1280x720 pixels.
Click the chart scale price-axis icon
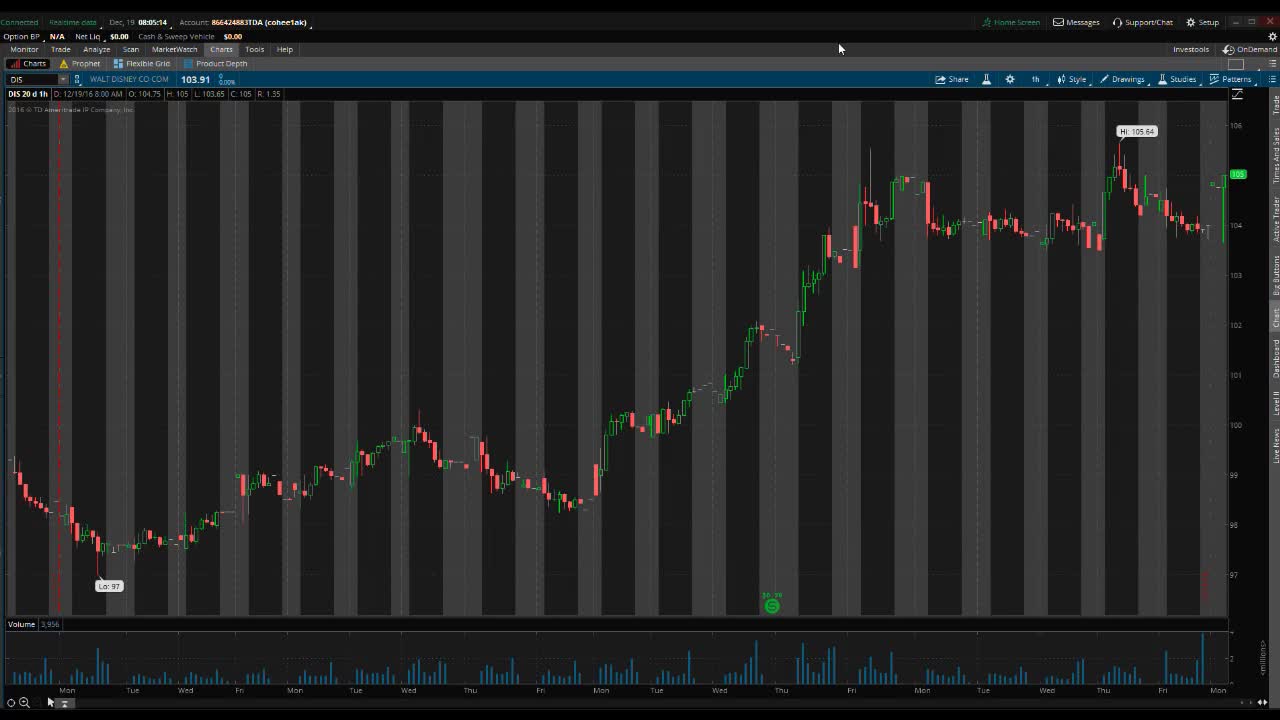tap(1237, 95)
